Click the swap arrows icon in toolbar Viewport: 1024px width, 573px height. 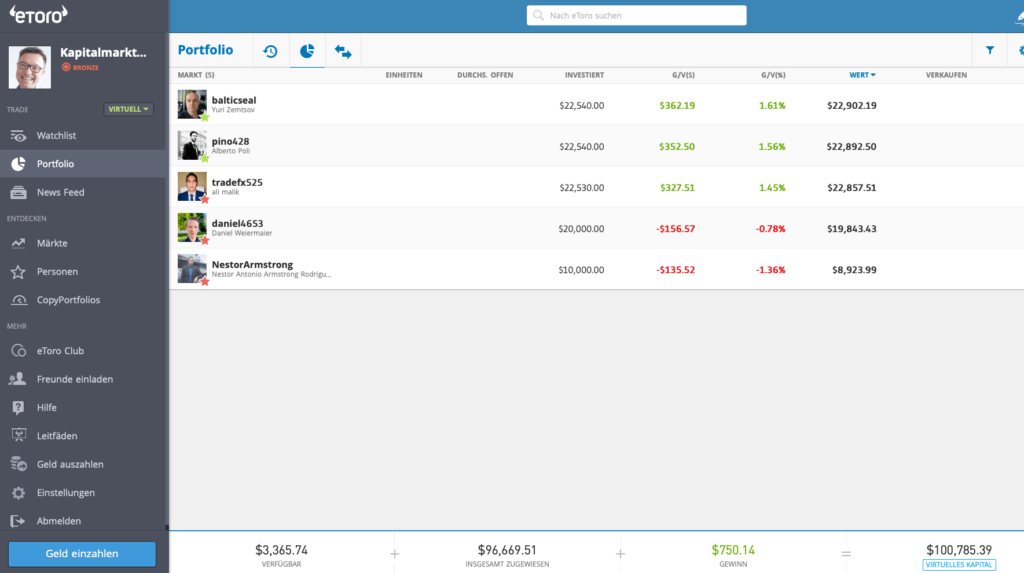coord(343,51)
